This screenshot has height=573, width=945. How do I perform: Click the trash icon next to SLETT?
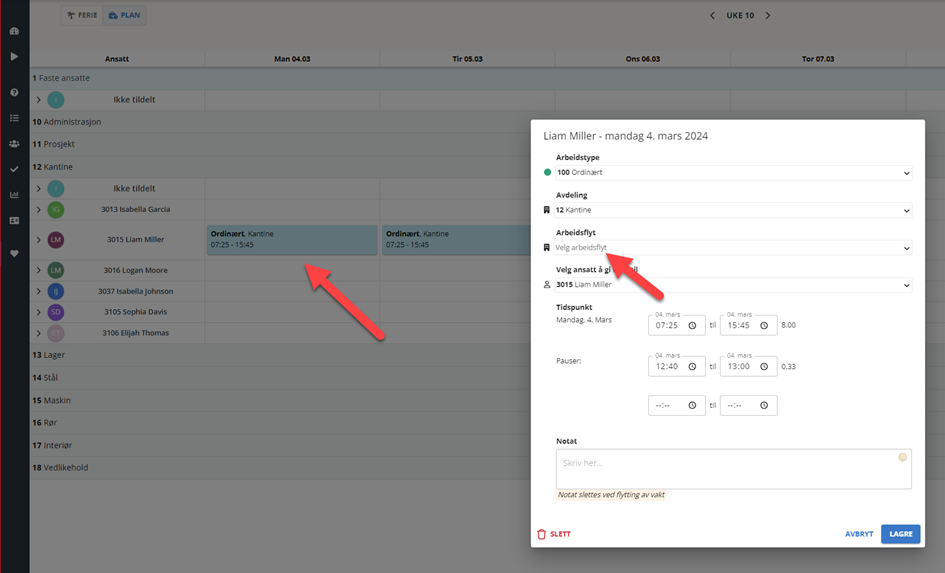[x=541, y=534]
